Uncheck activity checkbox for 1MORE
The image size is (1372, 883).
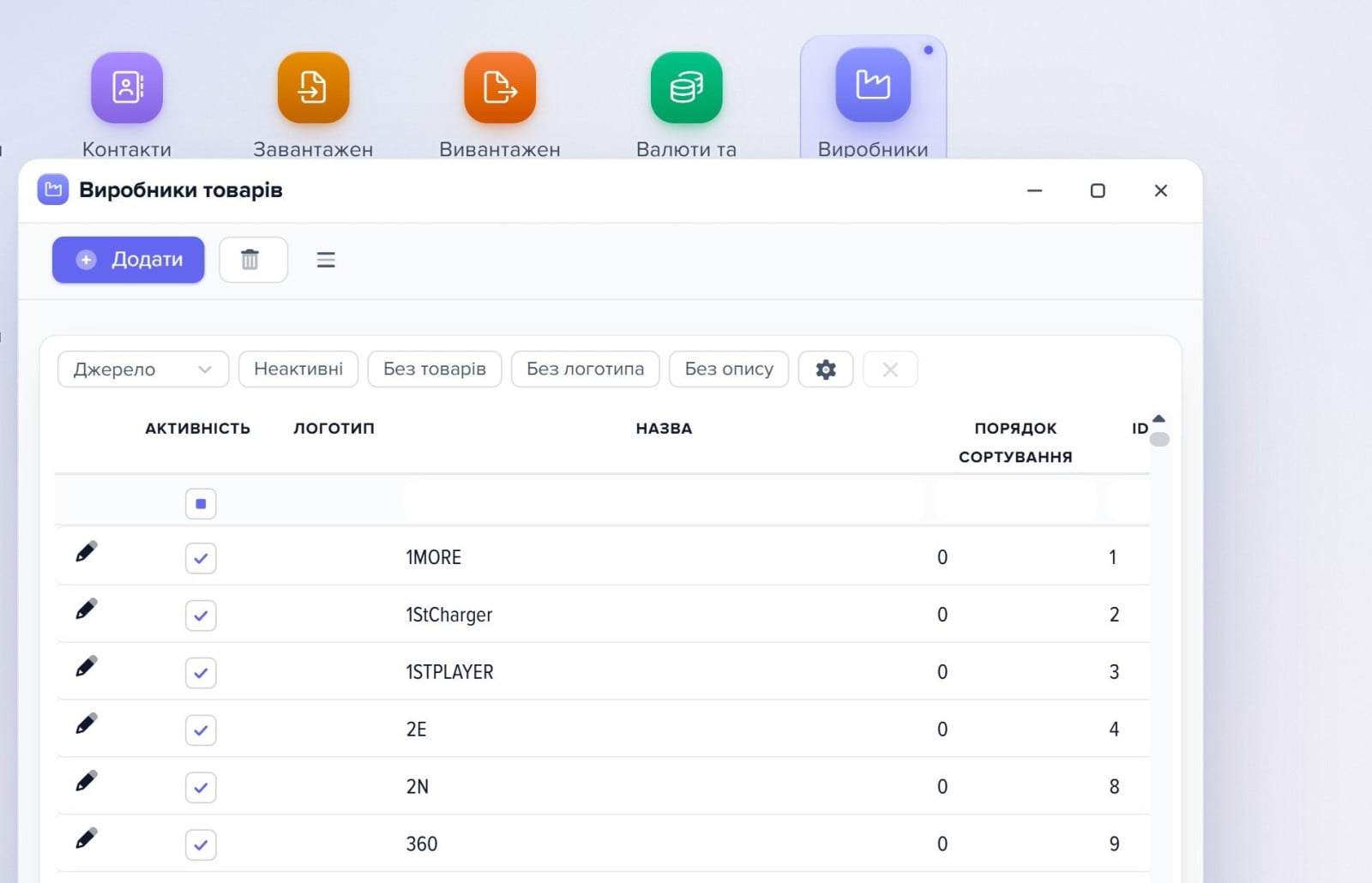point(201,558)
